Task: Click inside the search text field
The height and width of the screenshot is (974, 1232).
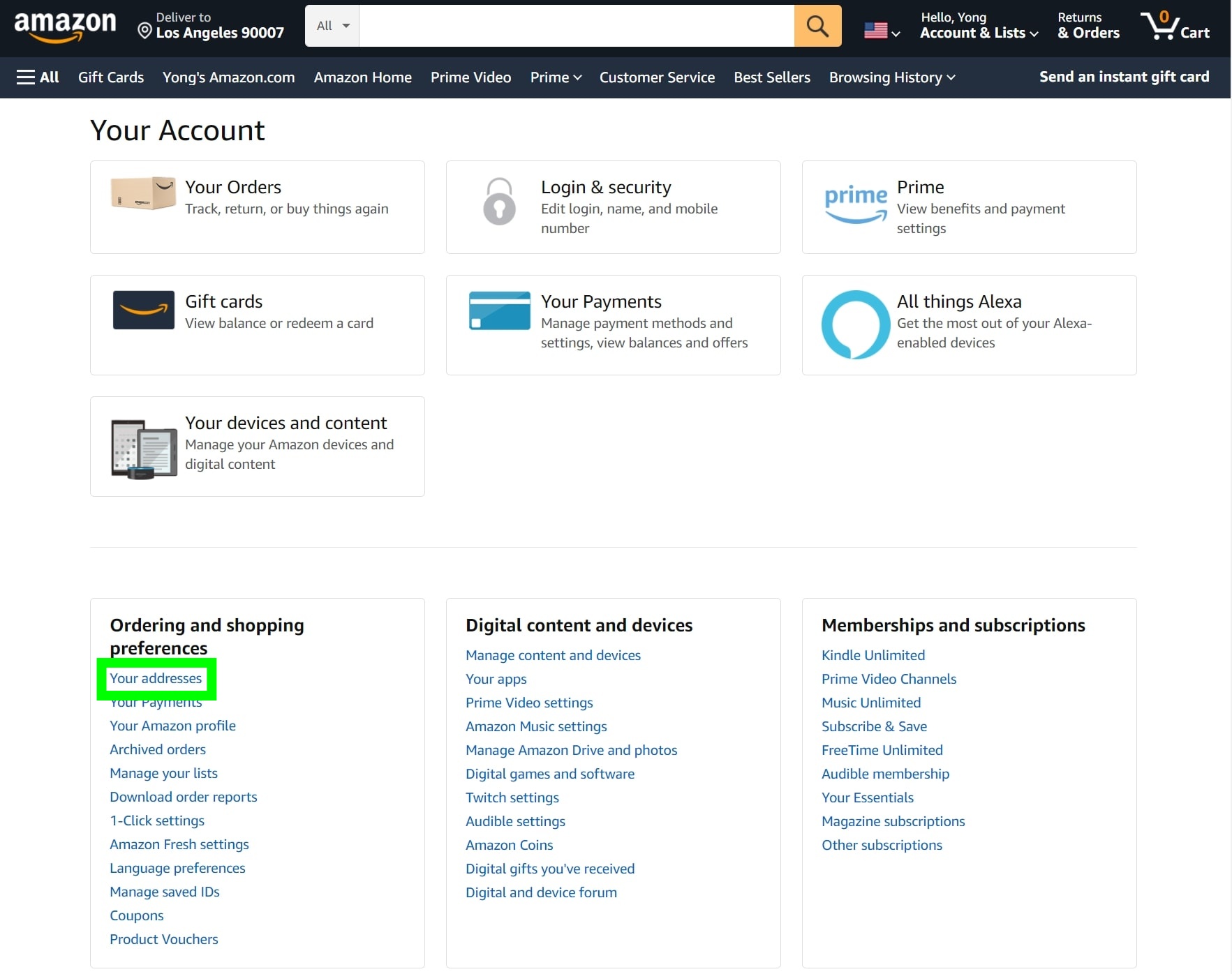Action: (x=577, y=26)
